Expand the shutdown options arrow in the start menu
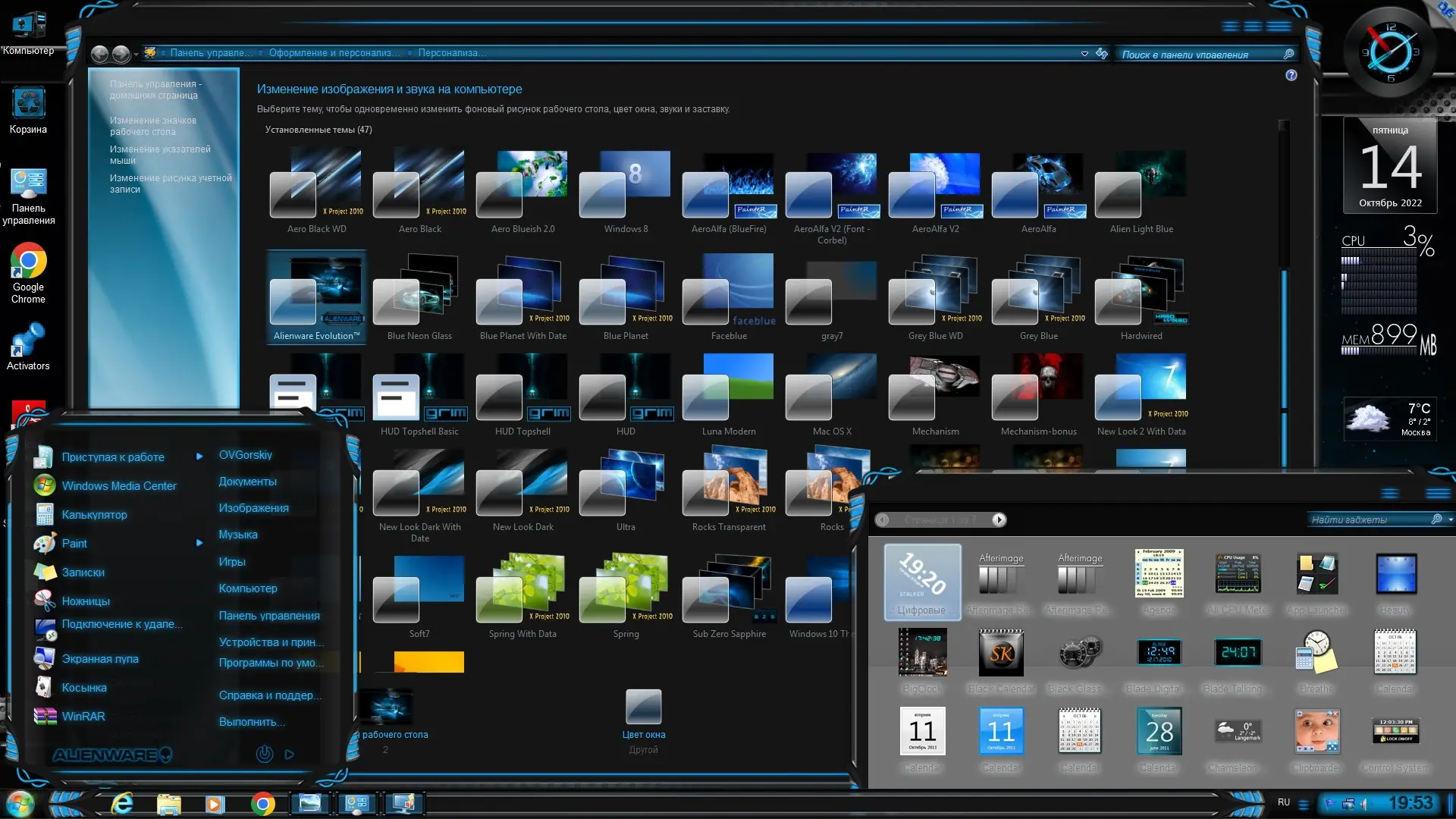 coord(289,754)
